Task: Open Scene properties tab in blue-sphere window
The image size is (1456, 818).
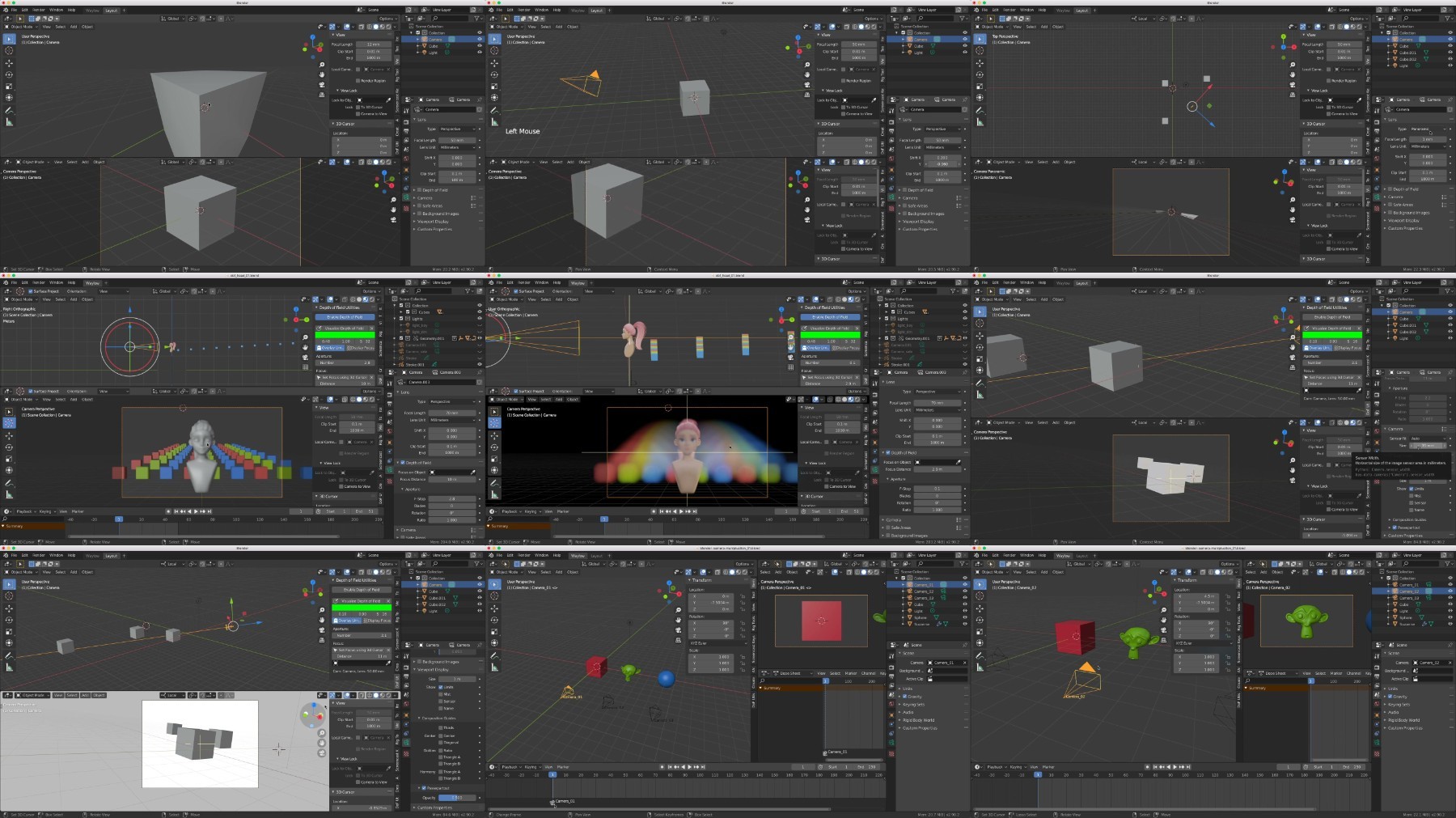Action: (891, 694)
